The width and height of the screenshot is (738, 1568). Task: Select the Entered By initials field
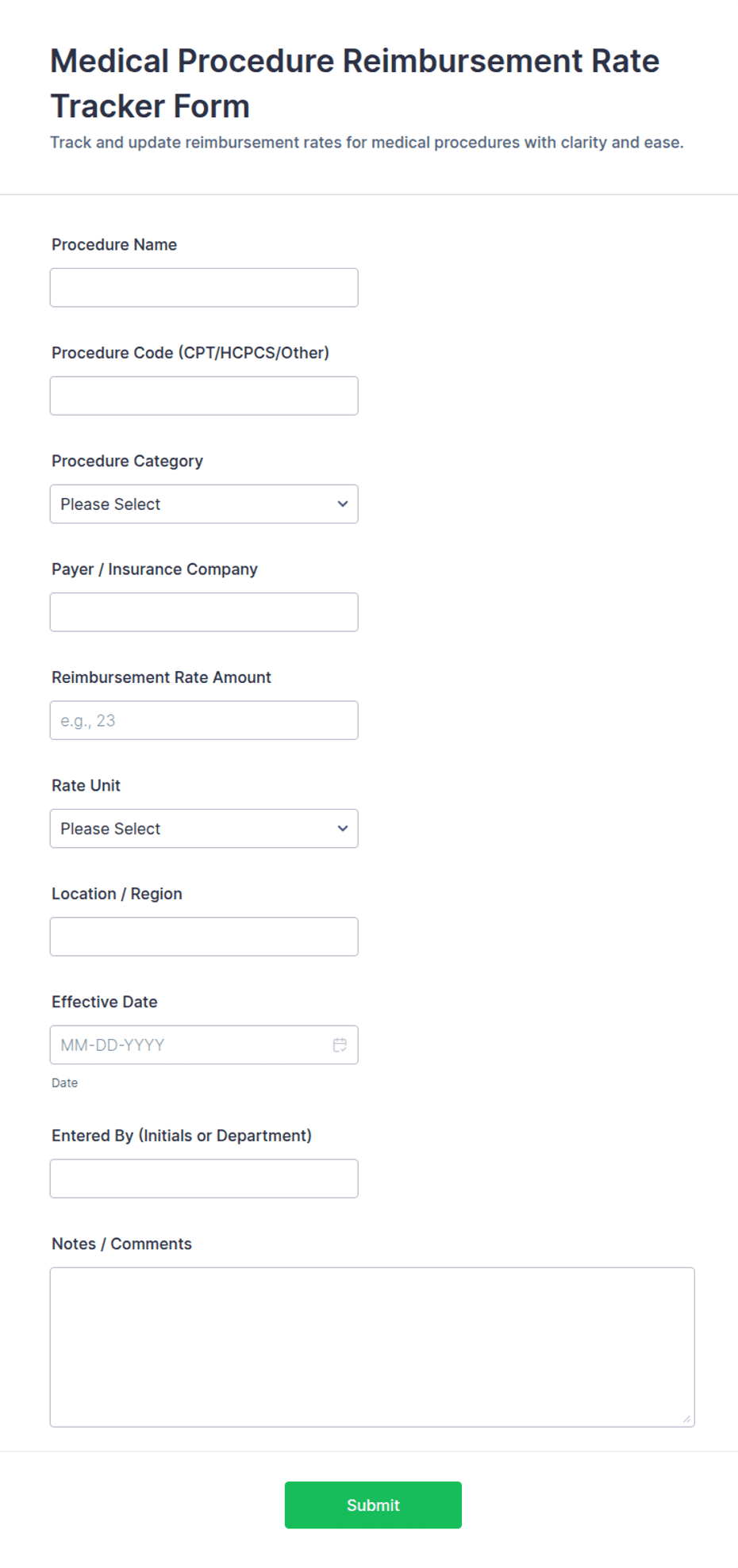pos(204,1178)
